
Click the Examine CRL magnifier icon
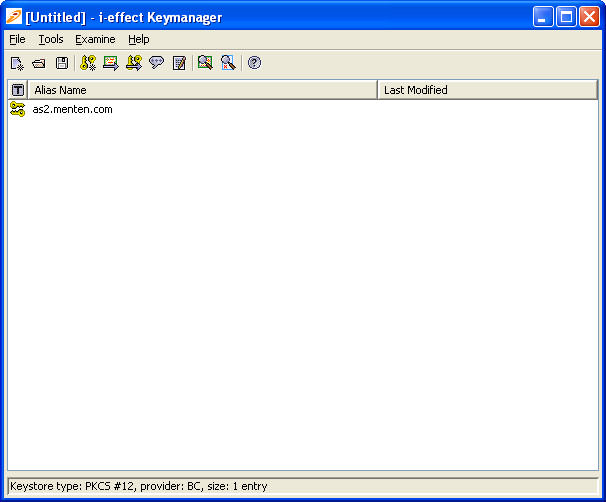(x=228, y=63)
